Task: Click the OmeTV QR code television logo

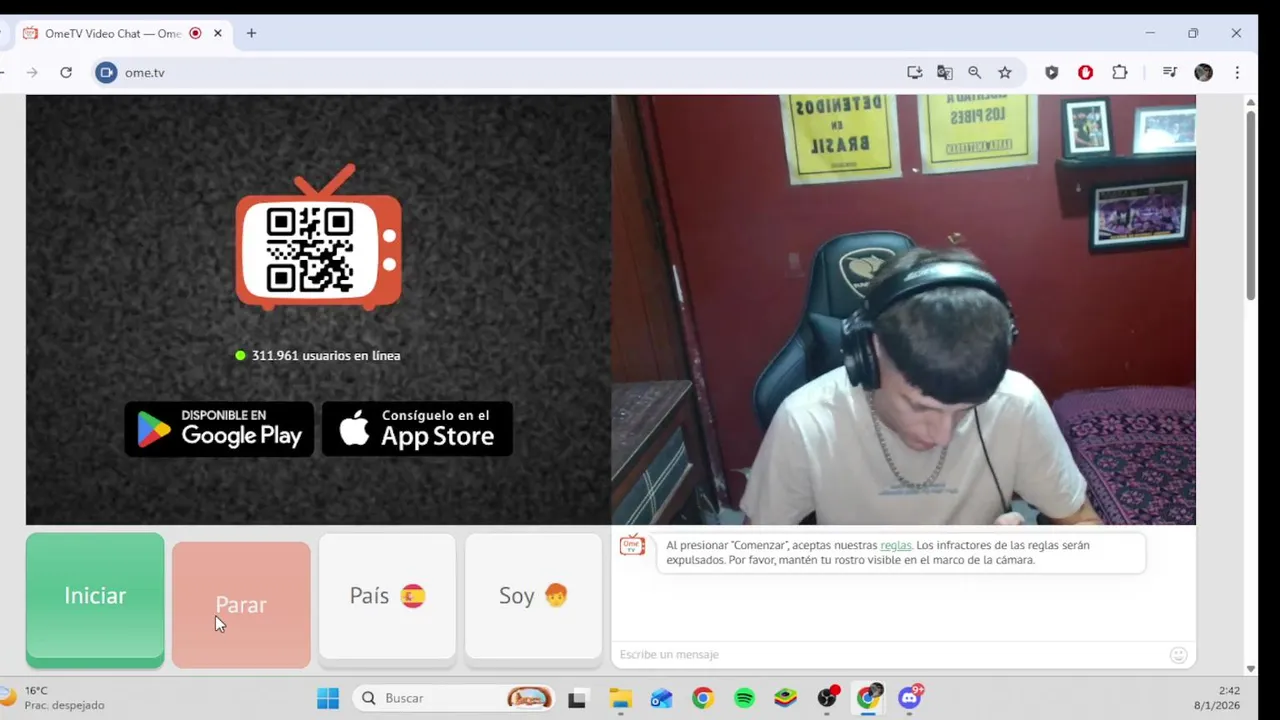Action: (x=318, y=238)
